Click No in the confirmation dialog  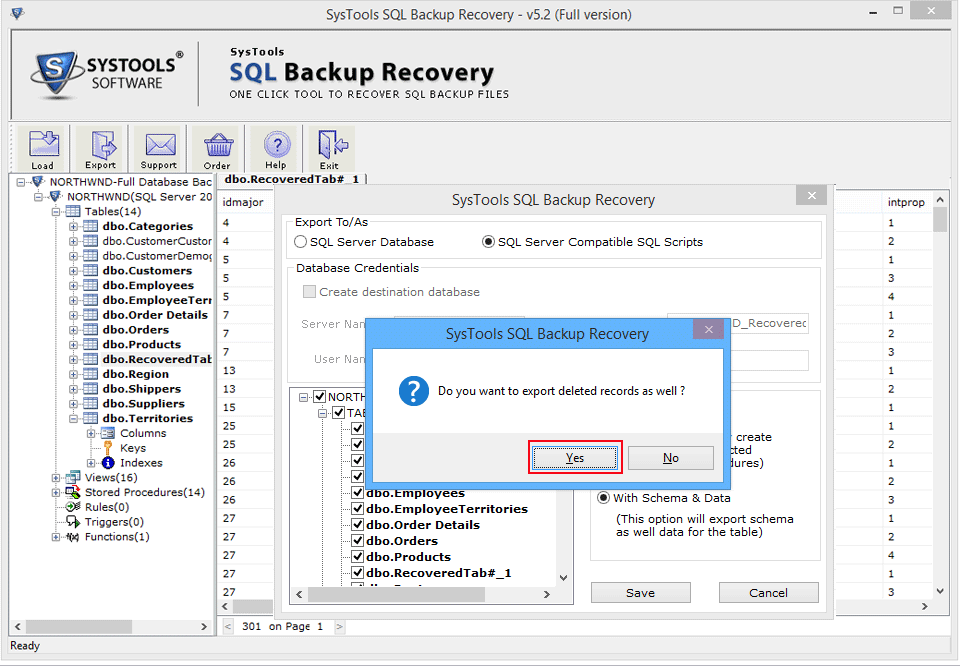(670, 457)
